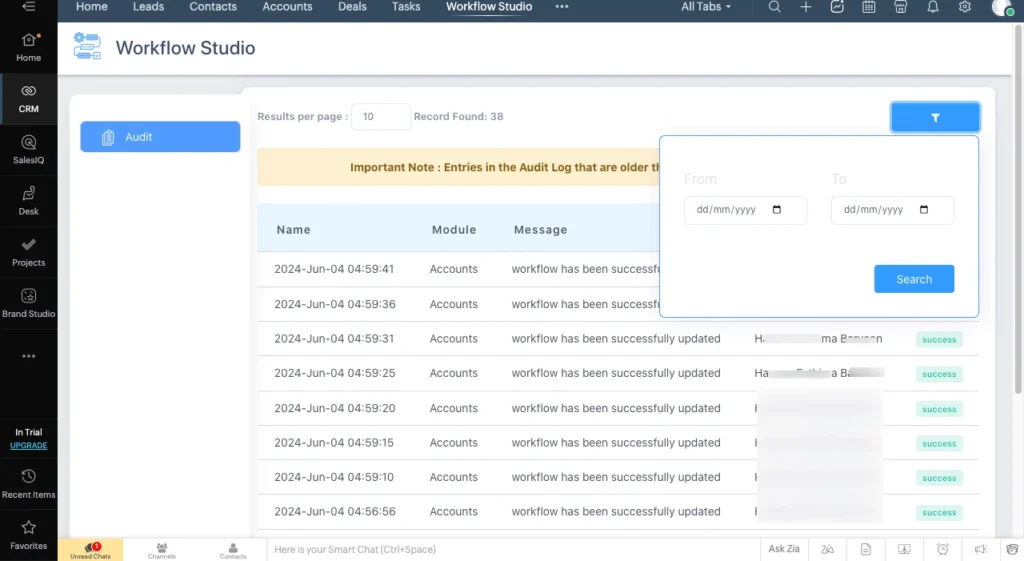Switch to the Accounts tab

(x=287, y=7)
